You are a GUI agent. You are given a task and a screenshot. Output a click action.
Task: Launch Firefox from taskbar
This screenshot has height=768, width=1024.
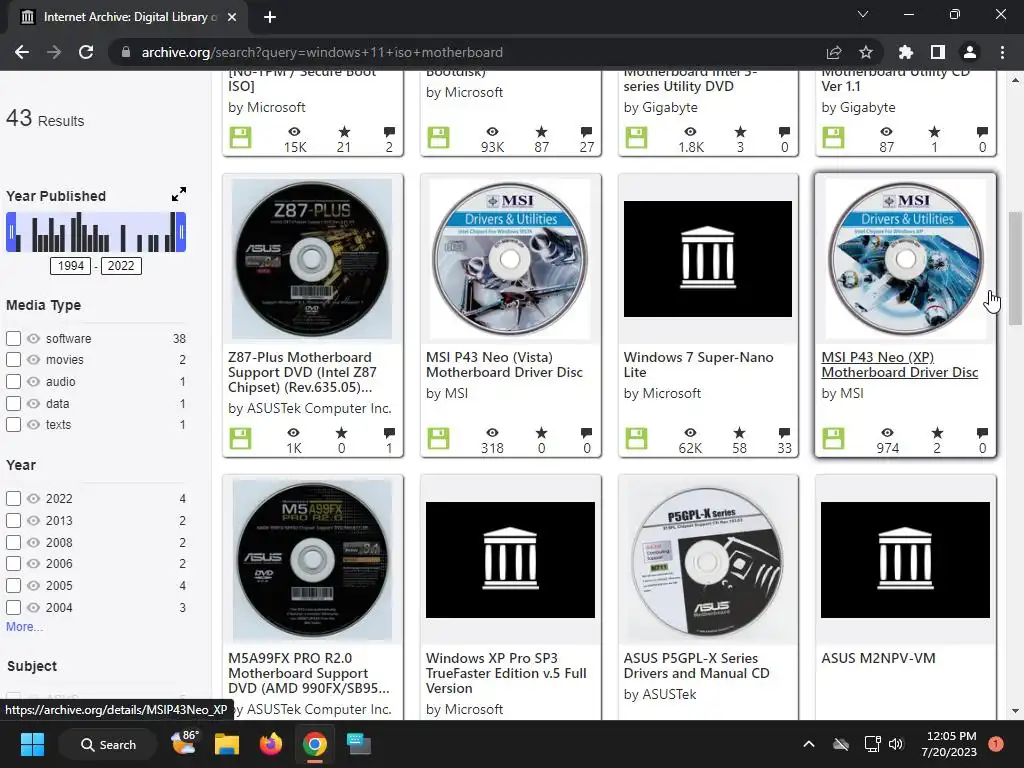(x=270, y=744)
